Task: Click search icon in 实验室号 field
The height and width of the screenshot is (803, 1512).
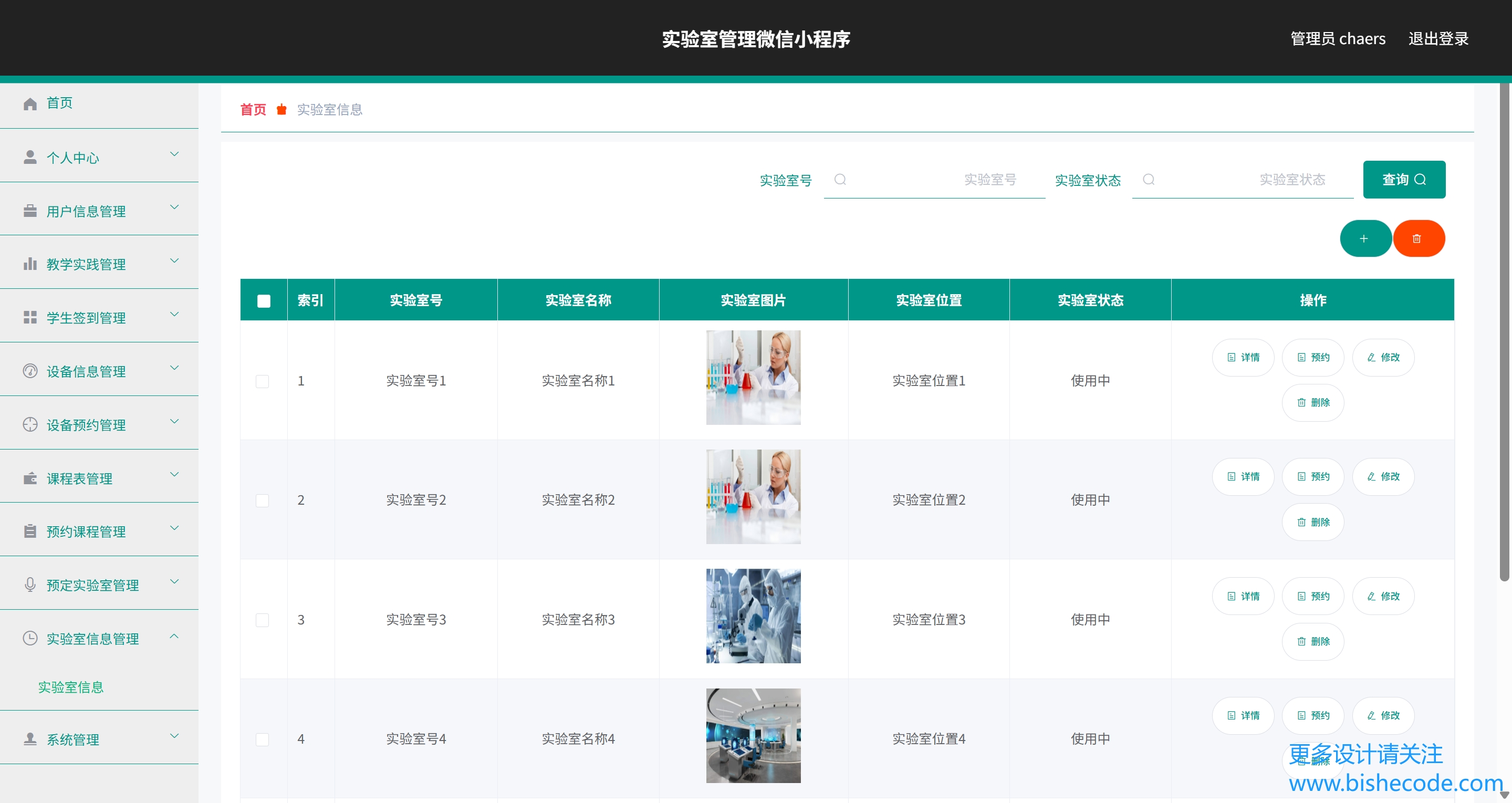Action: point(840,180)
